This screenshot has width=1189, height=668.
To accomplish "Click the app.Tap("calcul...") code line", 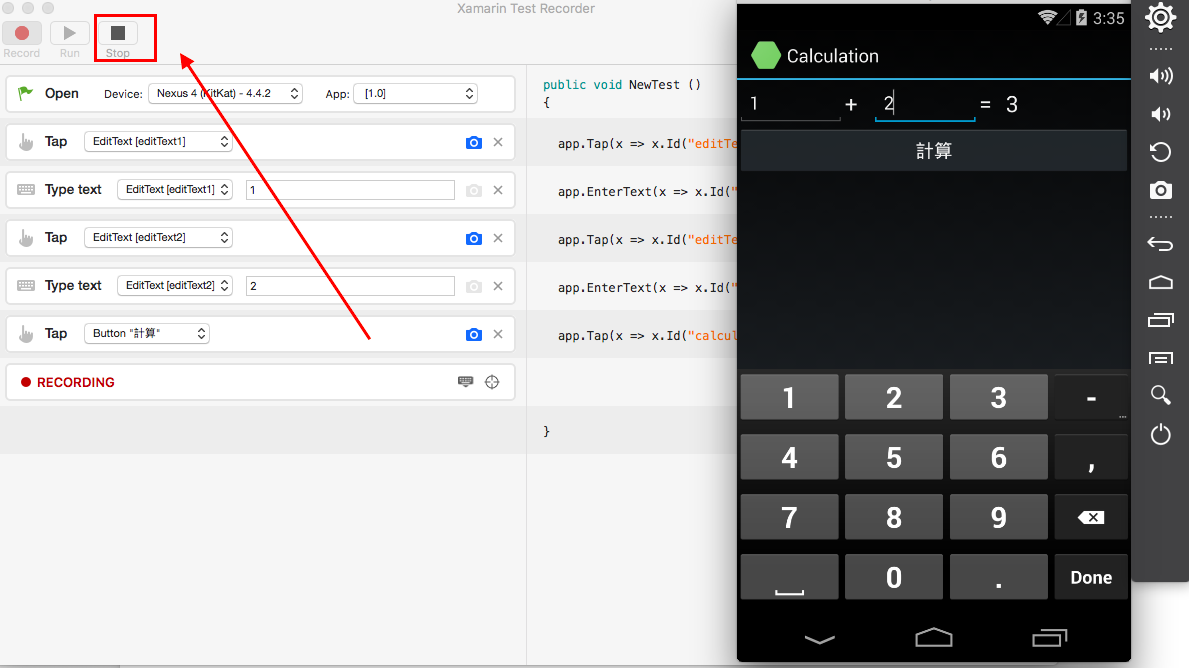I will tap(647, 335).
